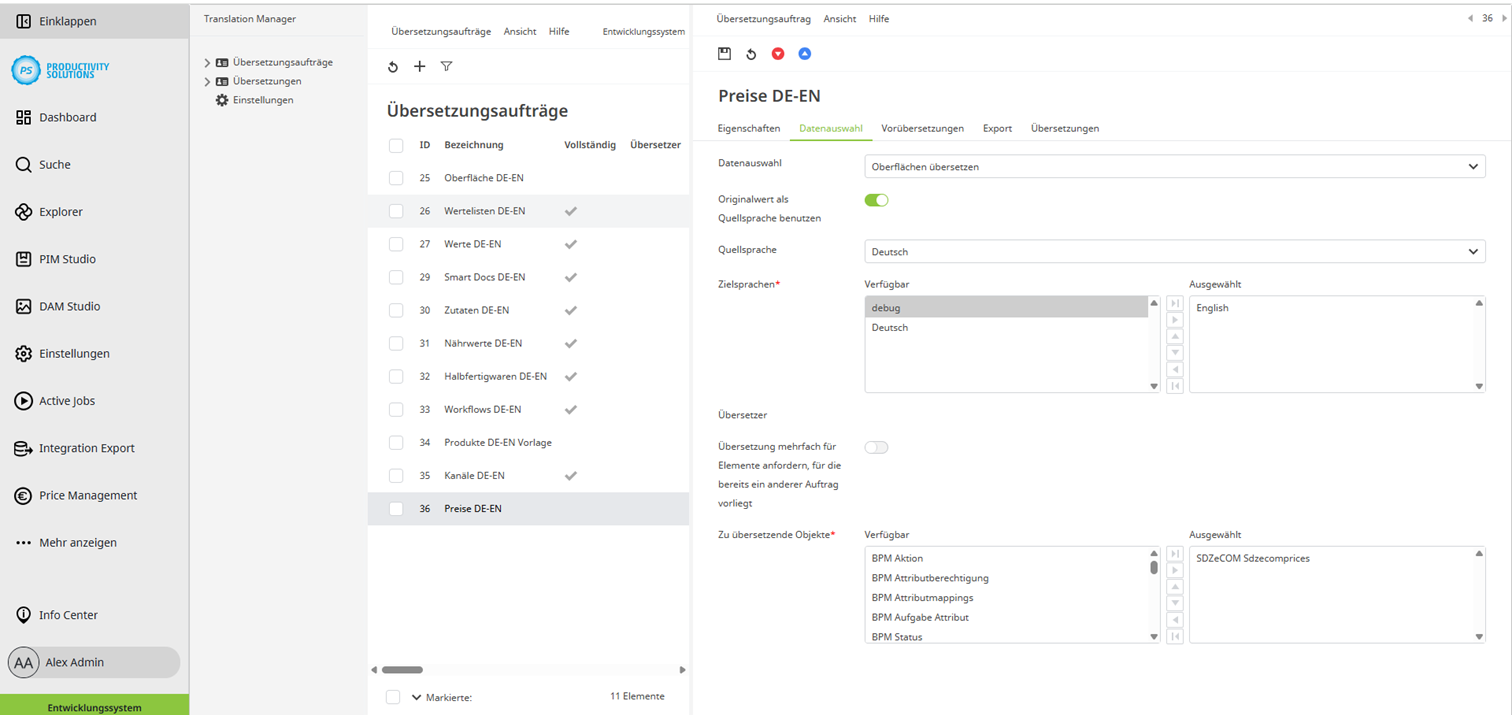
Task: Click the blue upvote circle icon
Action: point(805,53)
